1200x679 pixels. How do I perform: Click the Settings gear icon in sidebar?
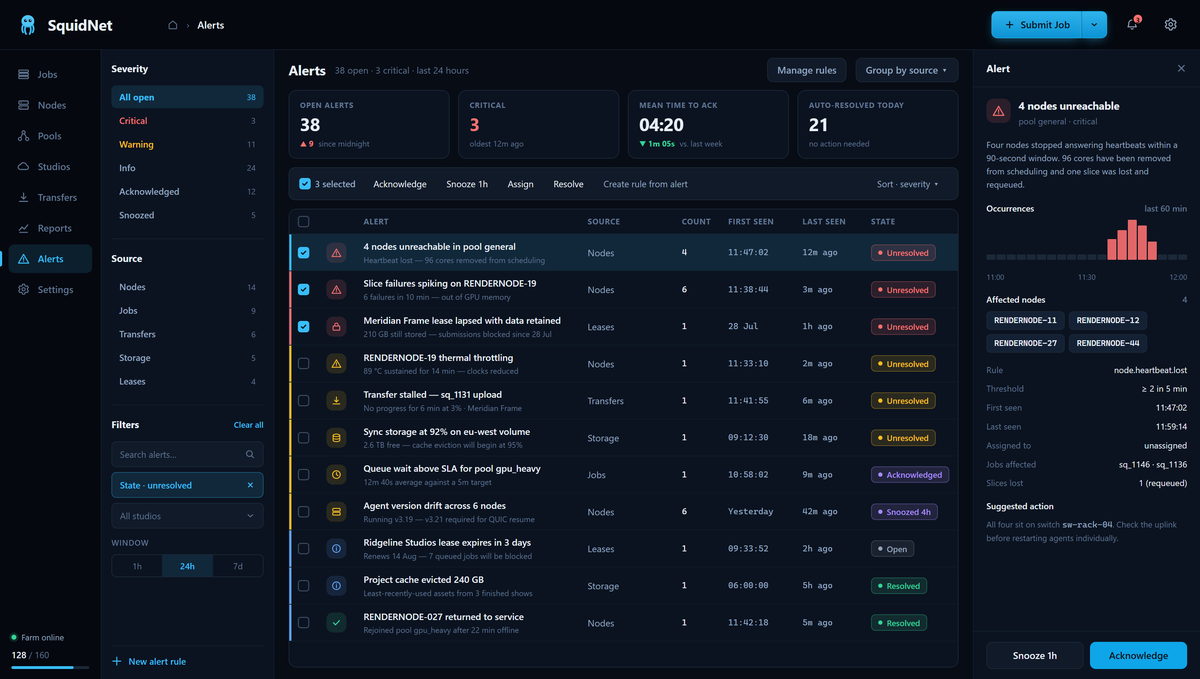click(x=24, y=290)
